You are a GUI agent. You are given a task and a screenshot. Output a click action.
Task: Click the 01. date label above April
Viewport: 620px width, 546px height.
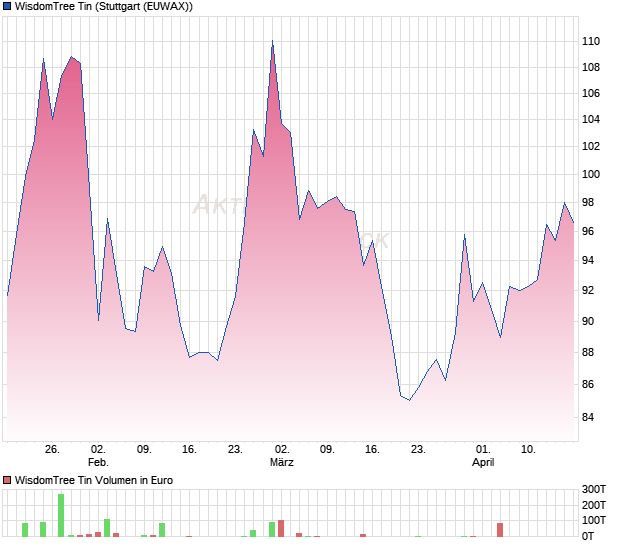(x=483, y=450)
